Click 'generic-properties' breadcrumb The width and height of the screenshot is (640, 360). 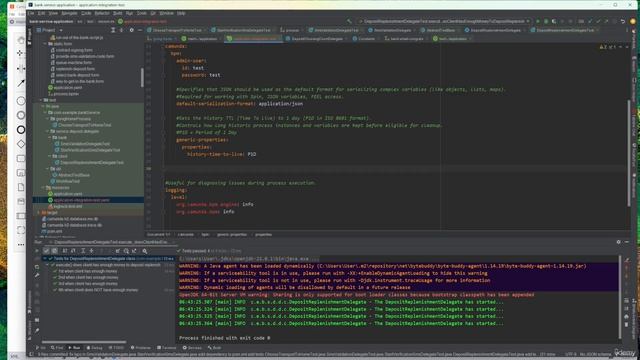point(232,235)
